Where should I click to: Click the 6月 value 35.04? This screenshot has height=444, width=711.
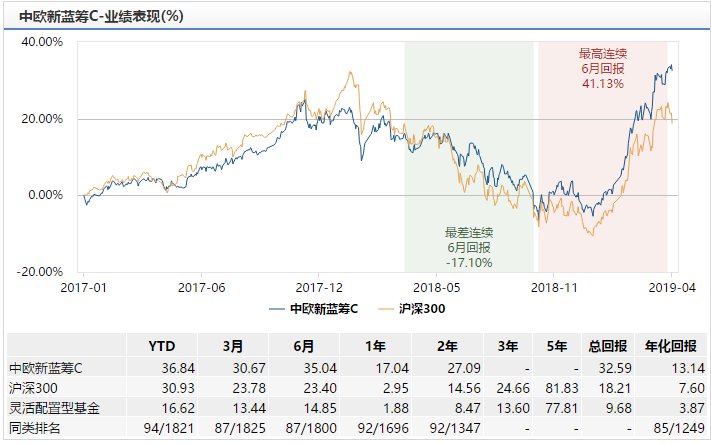point(320,368)
